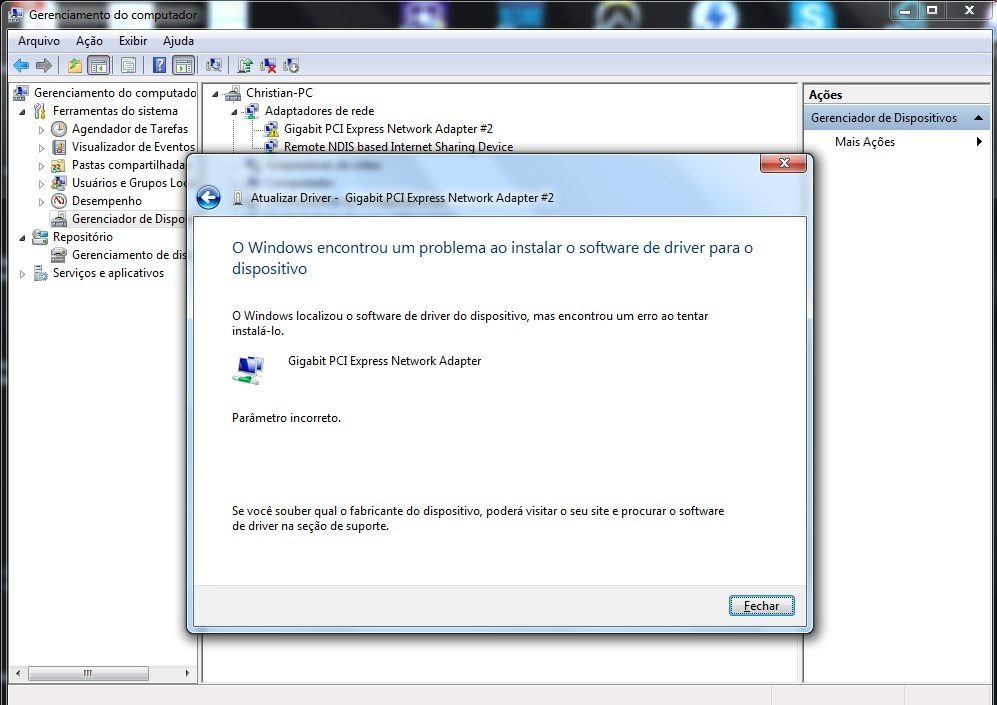Expand Visualizador de Eventos with its triangle
Viewport: 997px width, 705px height.
coord(42,147)
